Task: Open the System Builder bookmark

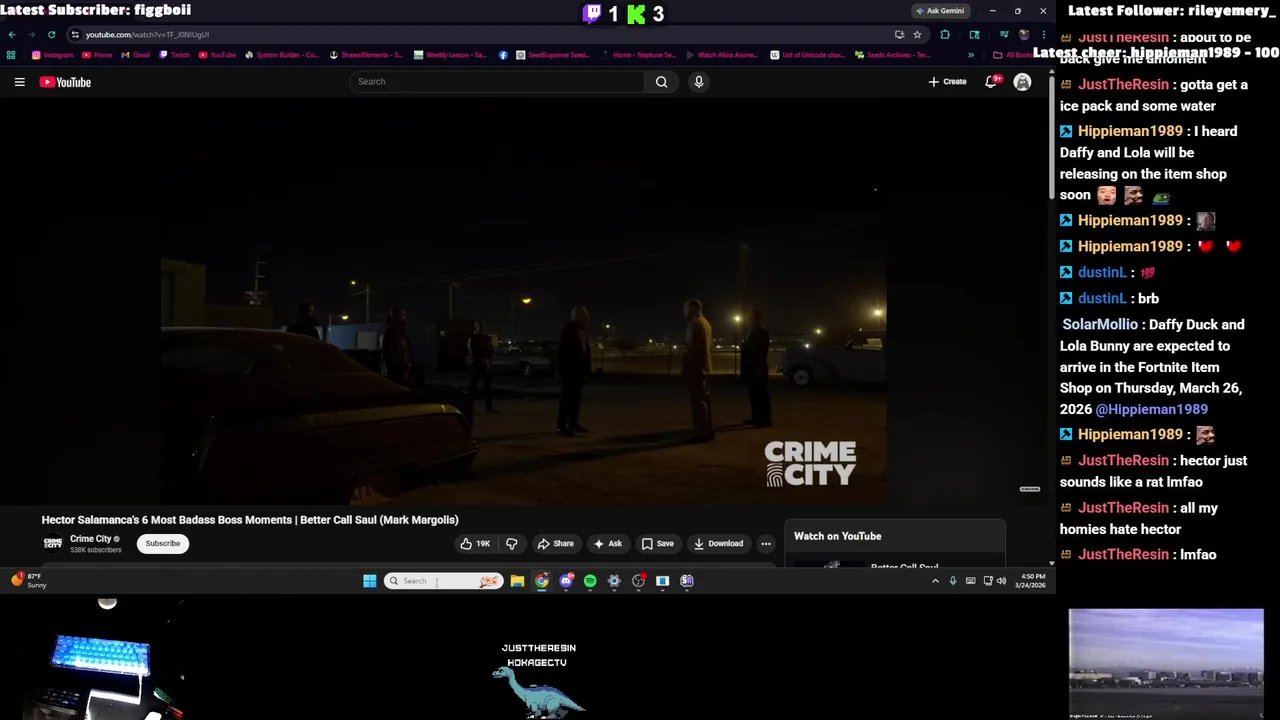Action: pos(282,55)
